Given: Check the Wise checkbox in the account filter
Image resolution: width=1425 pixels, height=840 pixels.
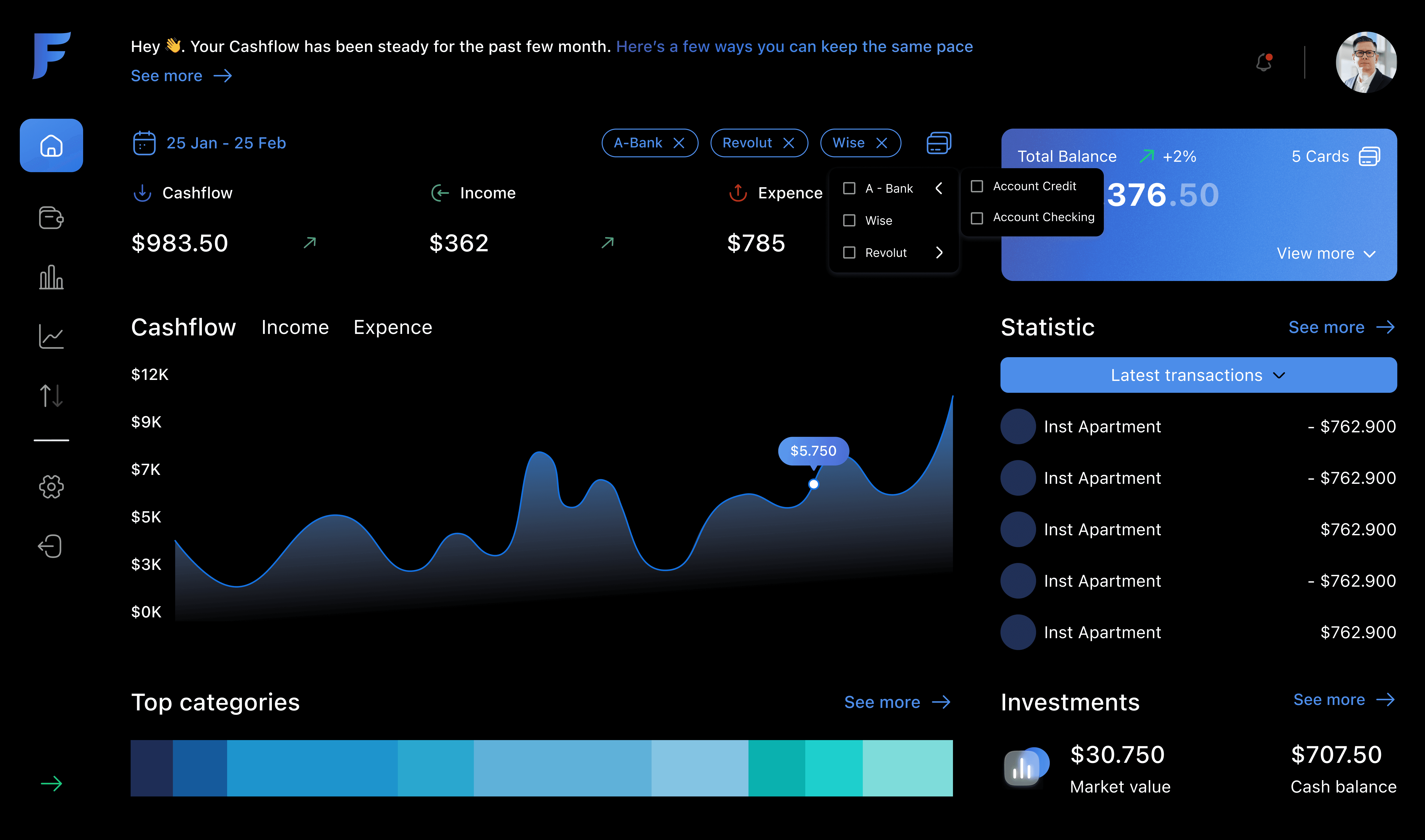Looking at the screenshot, I should pyautogui.click(x=849, y=220).
